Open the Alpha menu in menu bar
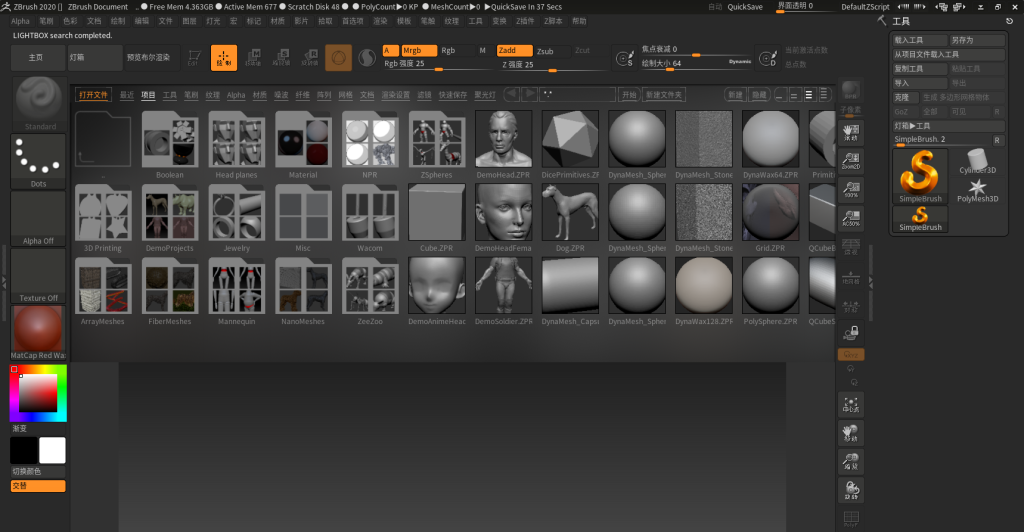1024x532 pixels. coord(20,20)
